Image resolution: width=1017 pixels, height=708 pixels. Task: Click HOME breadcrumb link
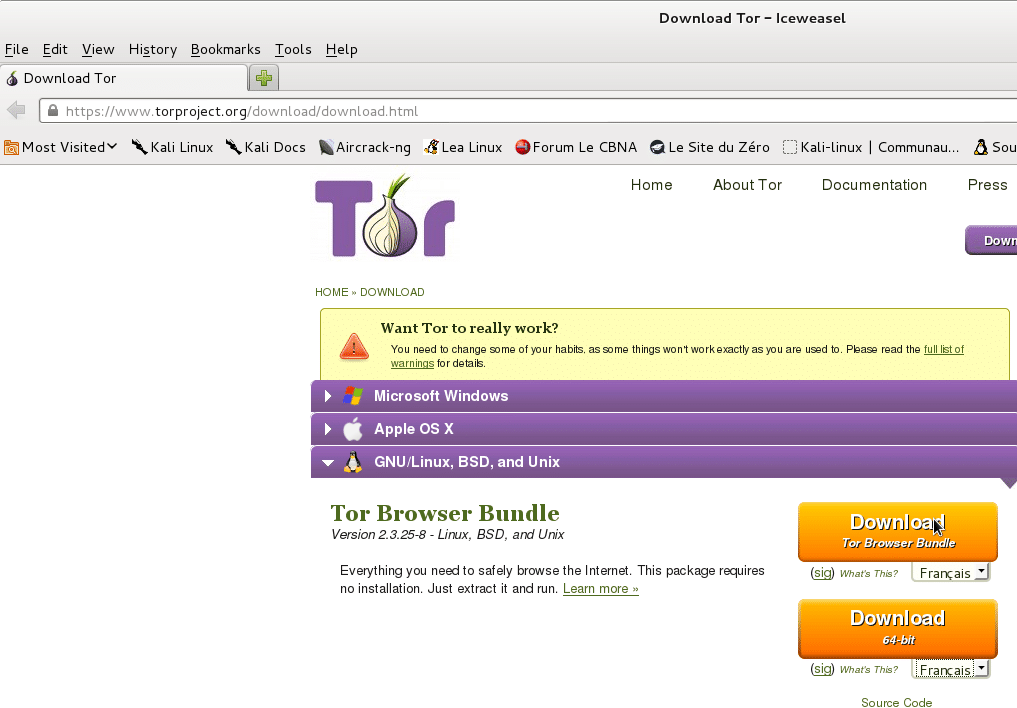click(331, 292)
